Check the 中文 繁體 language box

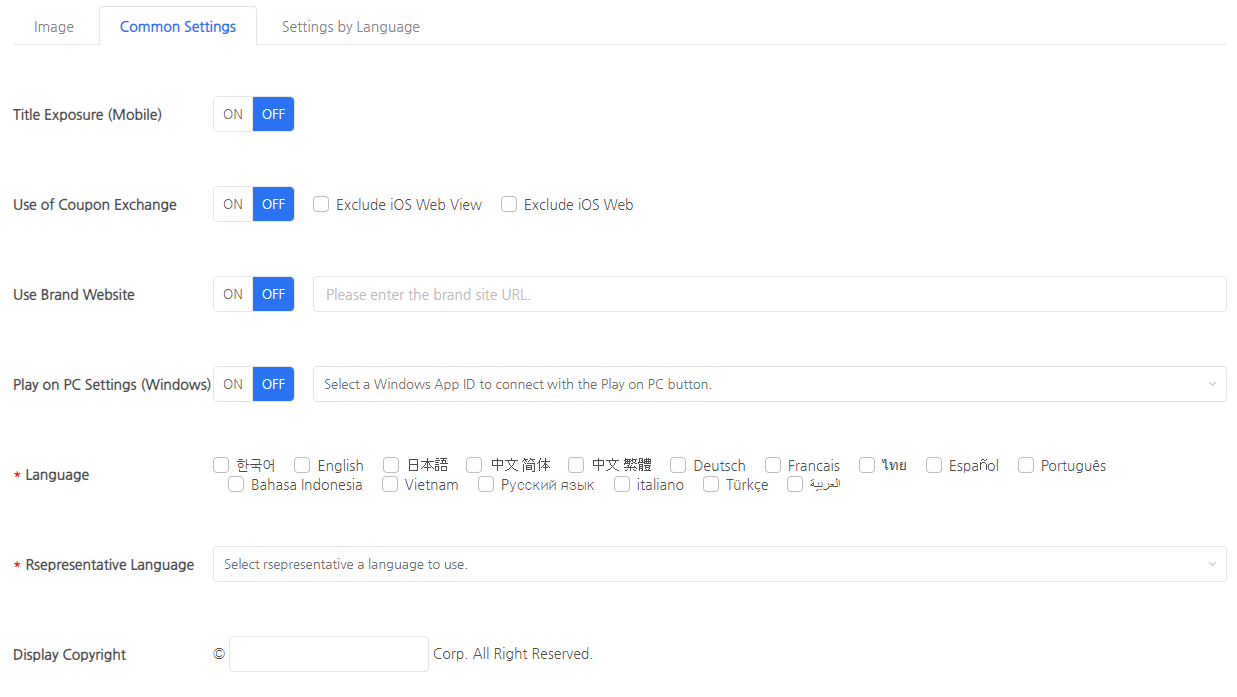576,465
